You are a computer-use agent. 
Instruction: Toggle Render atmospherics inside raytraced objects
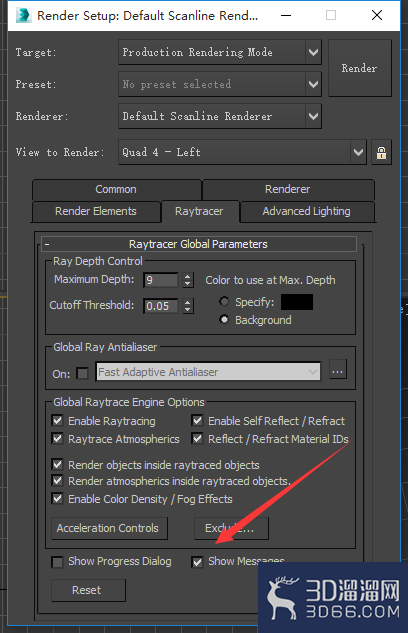tap(57, 481)
